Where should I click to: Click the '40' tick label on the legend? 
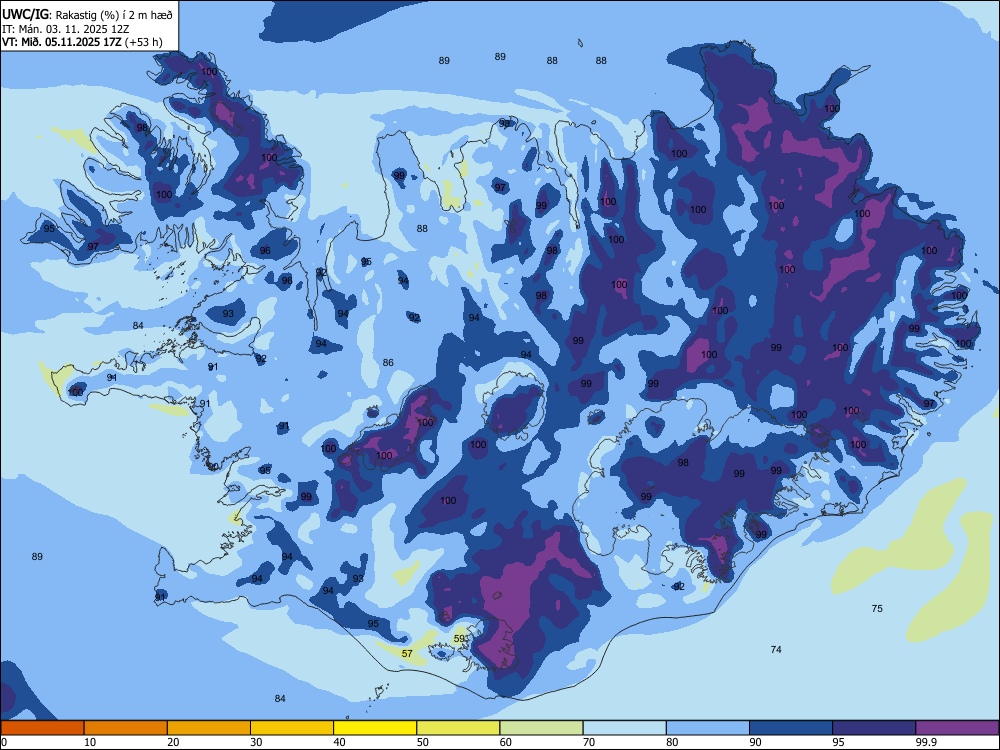[x=339, y=742]
